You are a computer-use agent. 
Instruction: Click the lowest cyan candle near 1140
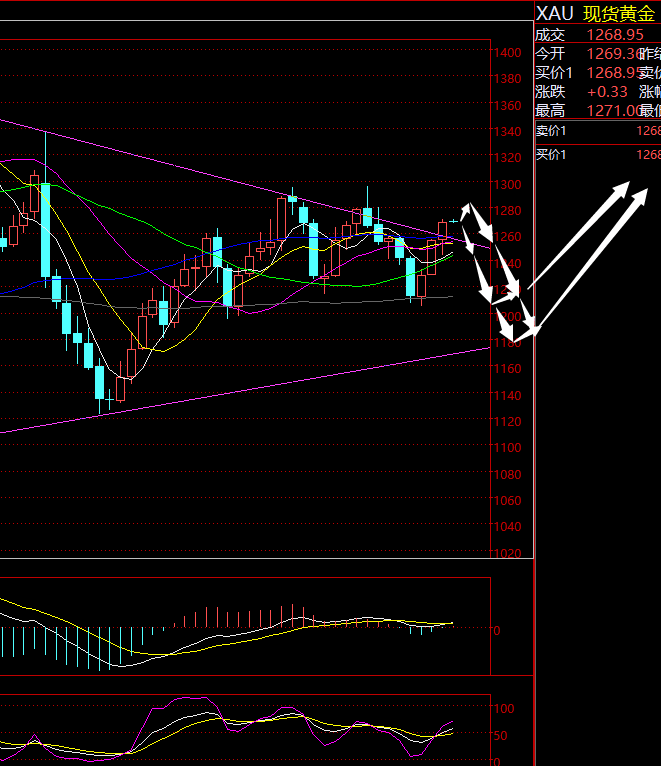[x=99, y=383]
